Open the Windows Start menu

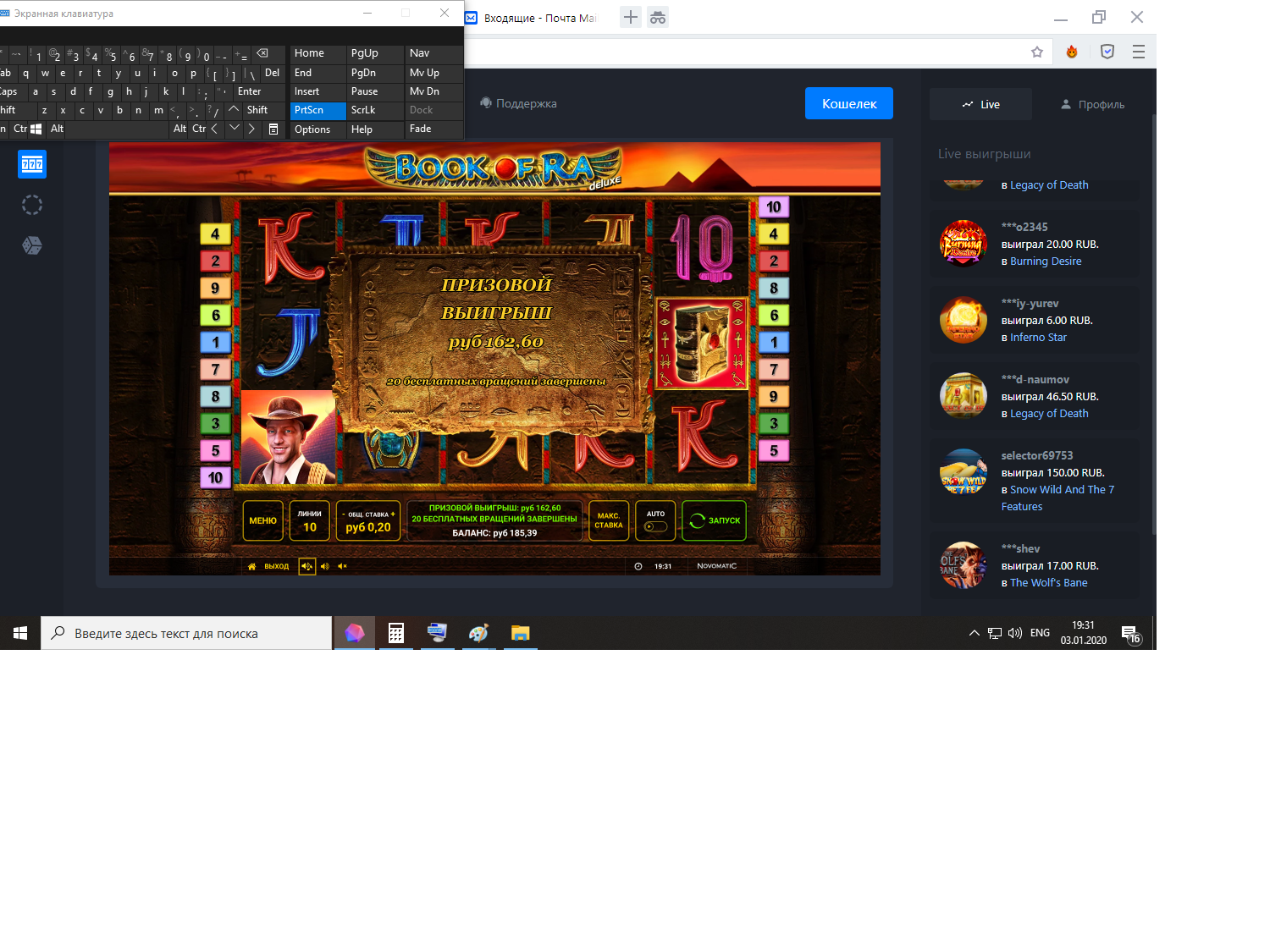(20, 633)
